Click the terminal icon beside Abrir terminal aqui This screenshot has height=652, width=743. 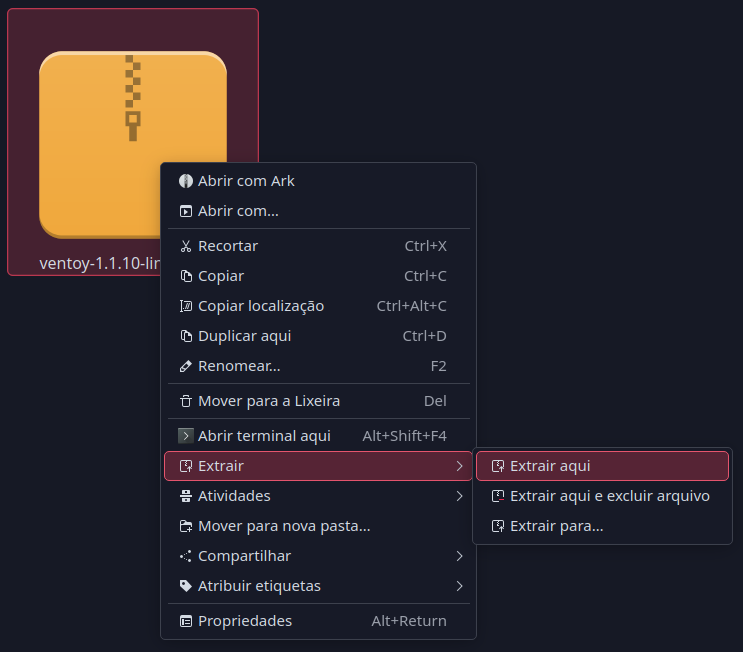(185, 436)
